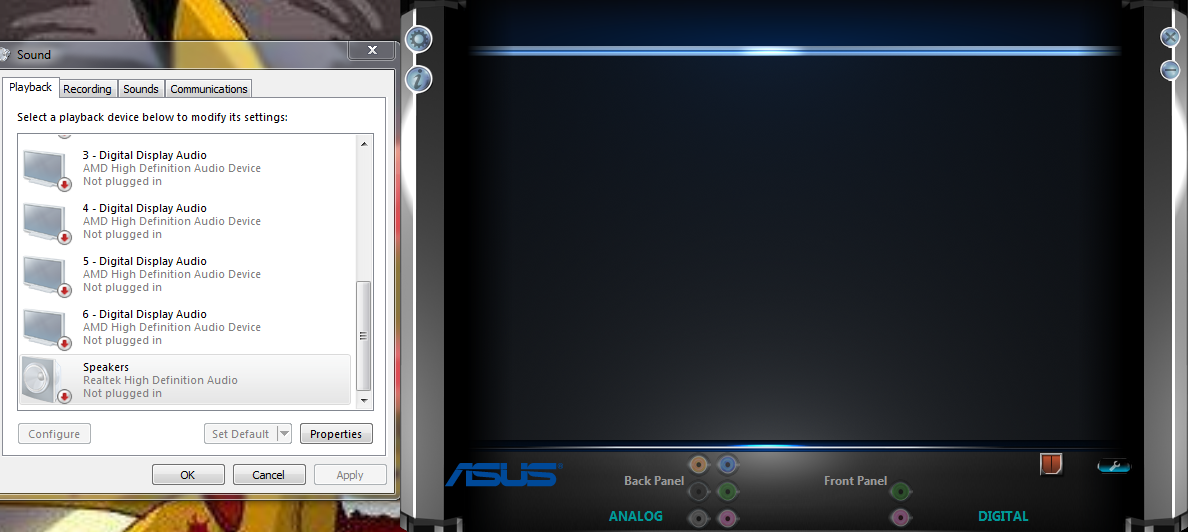The height and width of the screenshot is (532, 1188).
Task: Open connector settings via orange folder icon
Action: [1051, 464]
